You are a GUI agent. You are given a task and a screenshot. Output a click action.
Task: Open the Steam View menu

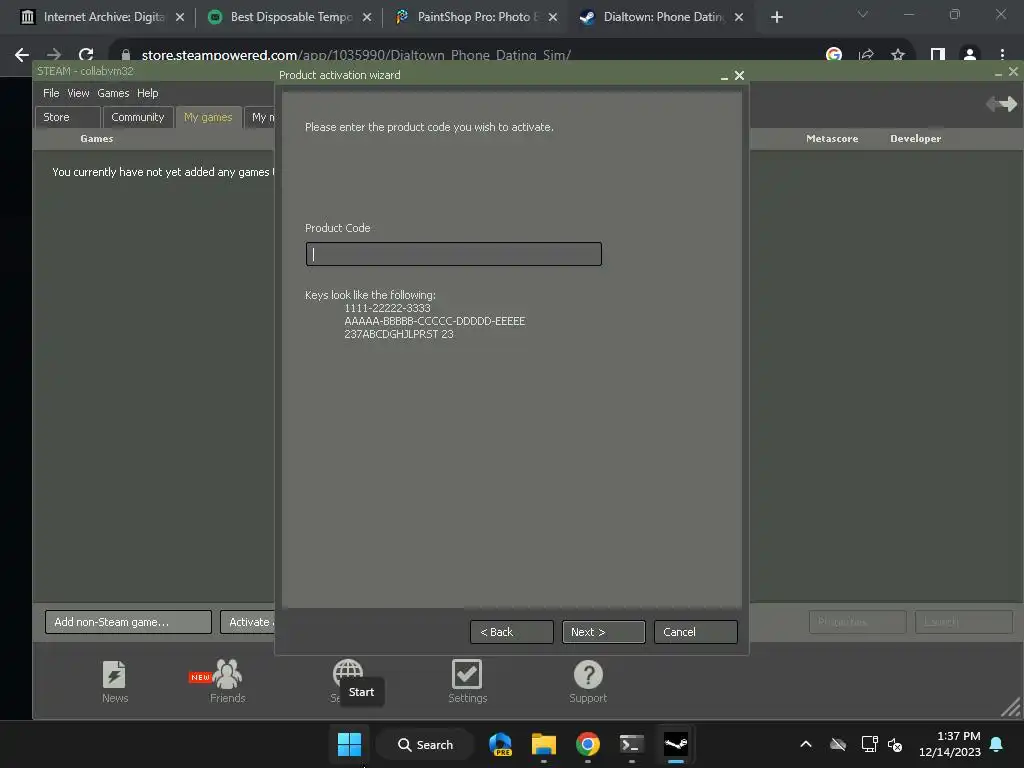(78, 93)
